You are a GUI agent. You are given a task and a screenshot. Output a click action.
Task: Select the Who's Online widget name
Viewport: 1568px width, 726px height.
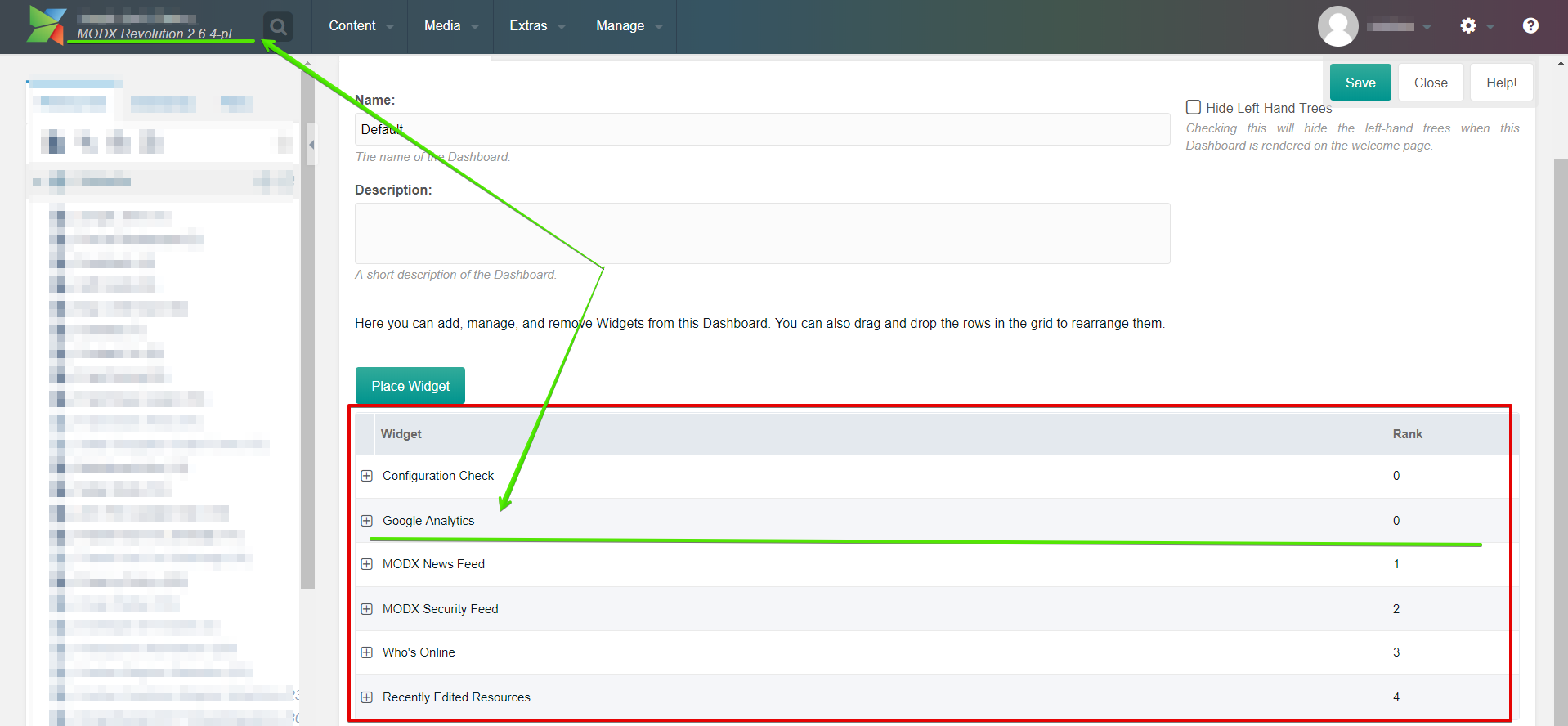tap(419, 652)
